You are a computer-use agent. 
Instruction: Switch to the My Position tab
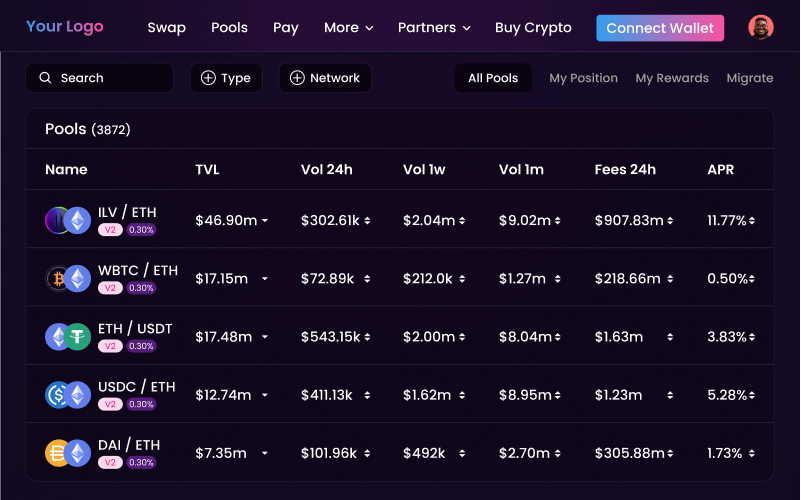(x=583, y=78)
